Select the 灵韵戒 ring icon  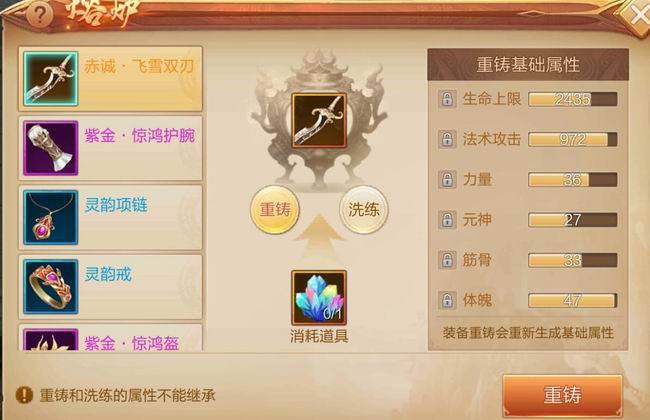coord(51,286)
